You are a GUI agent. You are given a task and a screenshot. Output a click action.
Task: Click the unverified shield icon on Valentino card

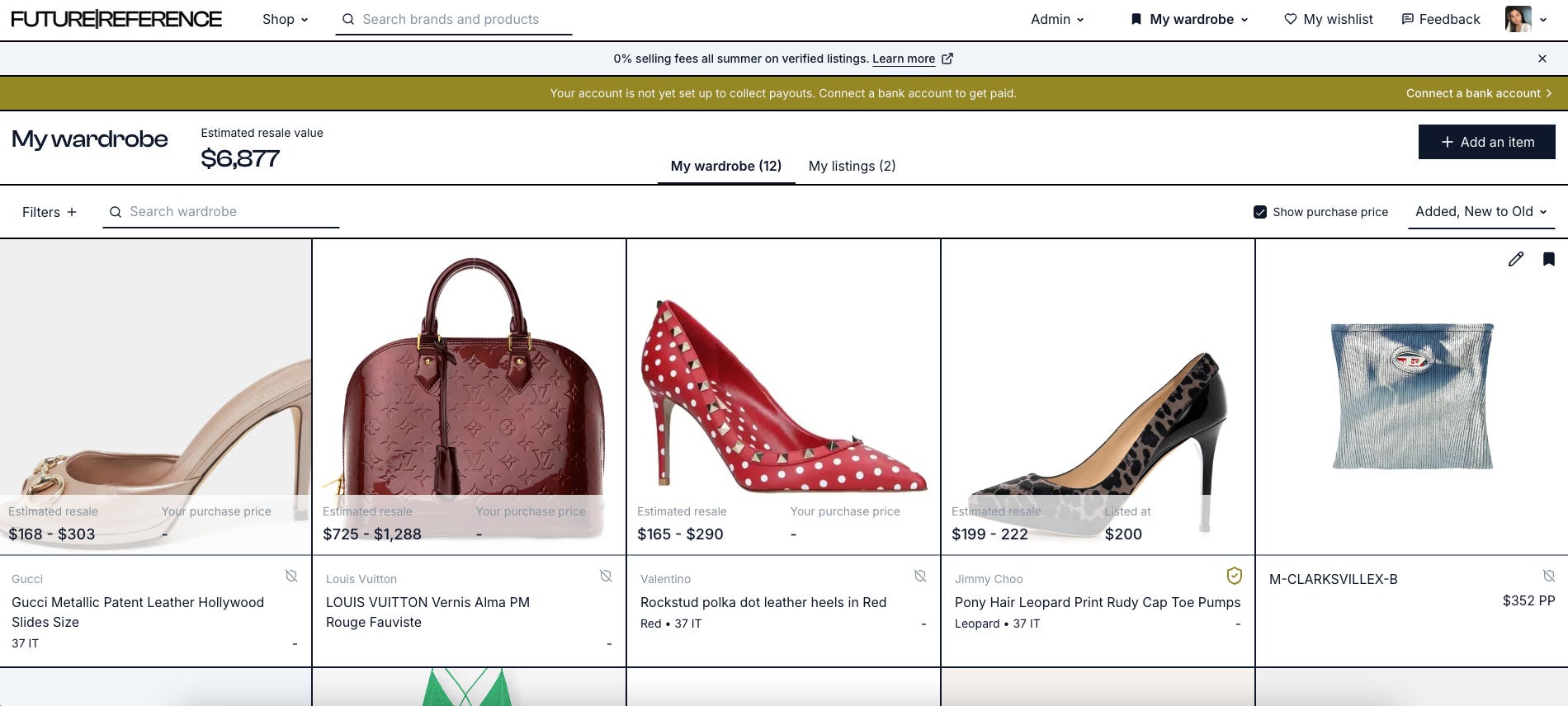click(920, 576)
